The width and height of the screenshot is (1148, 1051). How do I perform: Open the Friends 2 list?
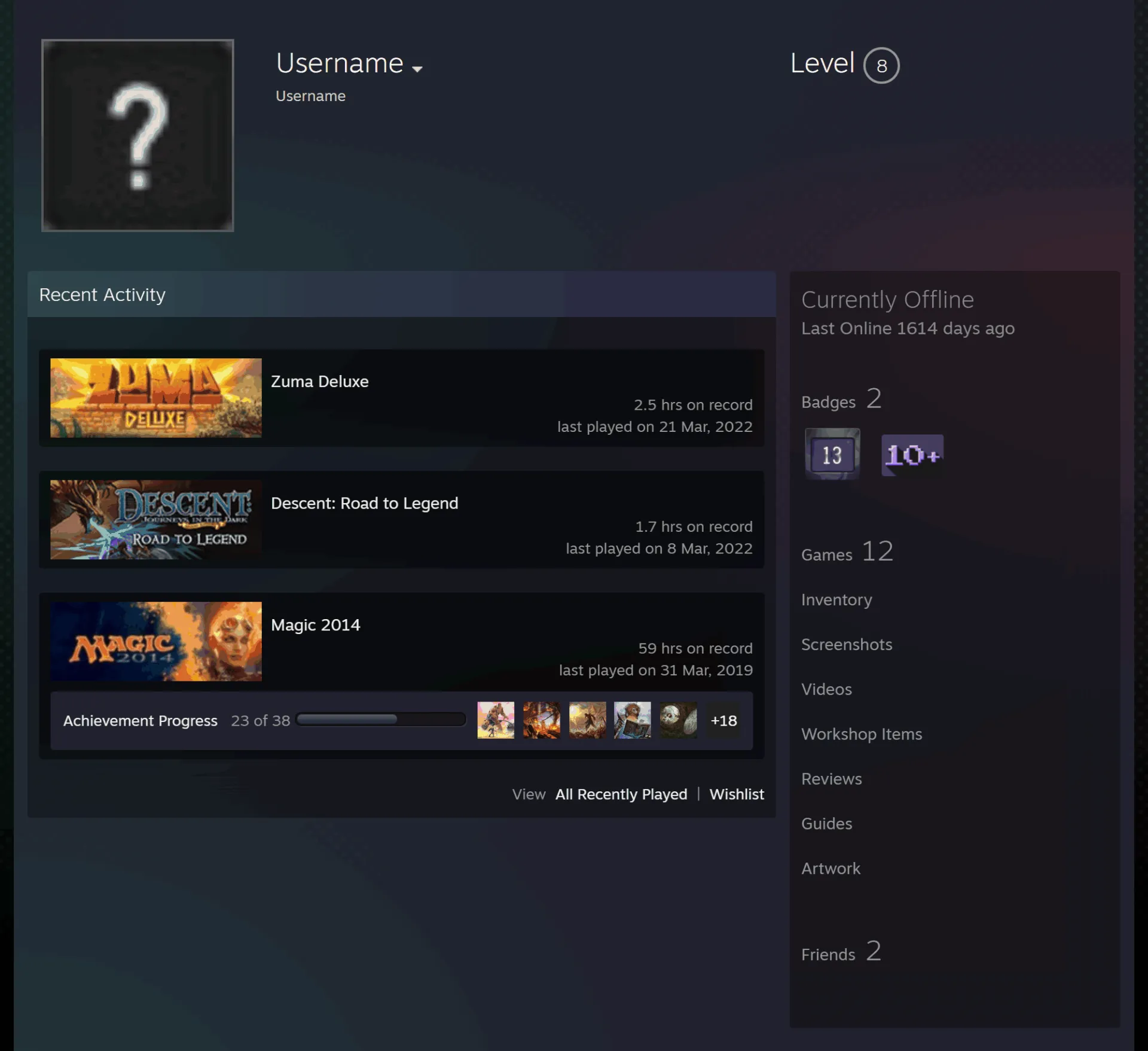pos(841,952)
